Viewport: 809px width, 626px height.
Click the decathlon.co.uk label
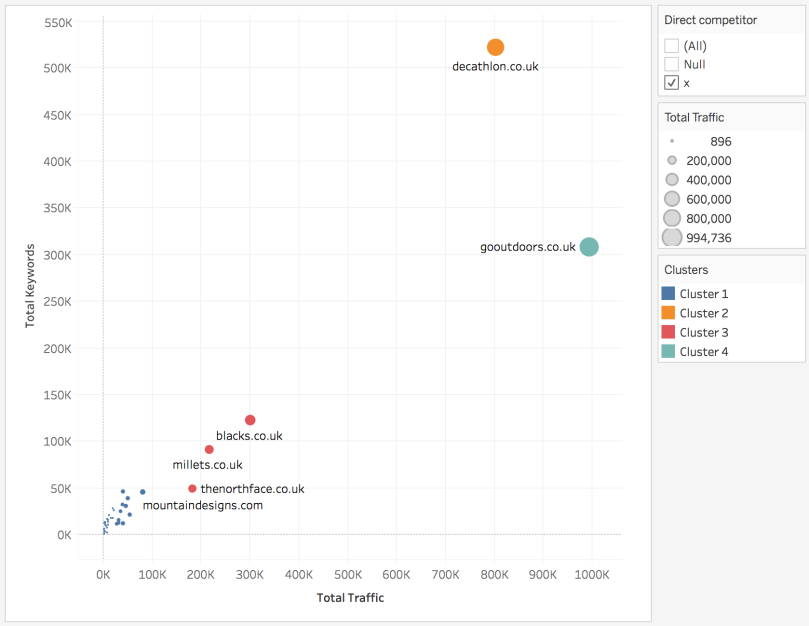coord(495,67)
